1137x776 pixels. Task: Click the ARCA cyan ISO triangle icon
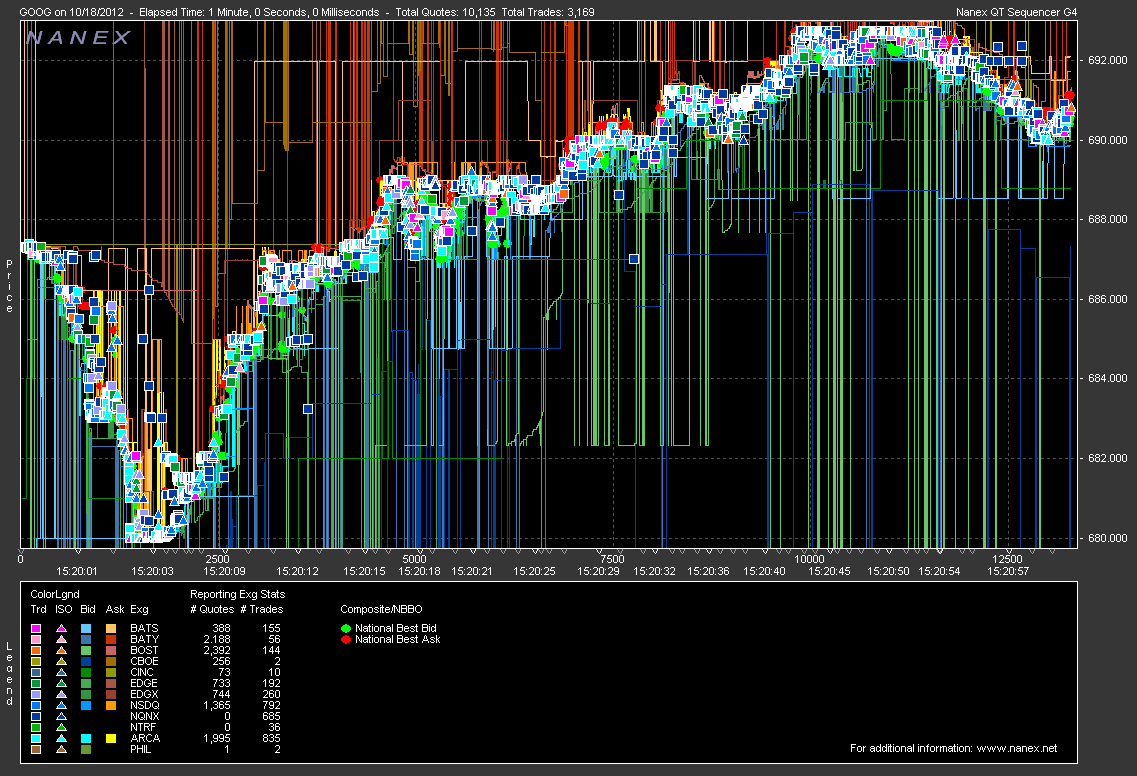61,738
